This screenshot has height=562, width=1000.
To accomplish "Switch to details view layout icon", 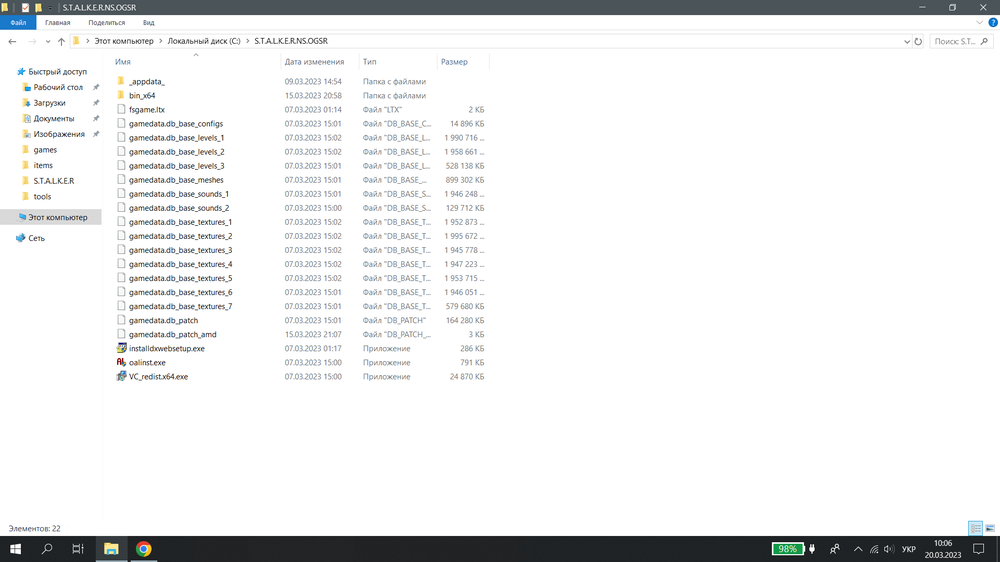I will 975,528.
